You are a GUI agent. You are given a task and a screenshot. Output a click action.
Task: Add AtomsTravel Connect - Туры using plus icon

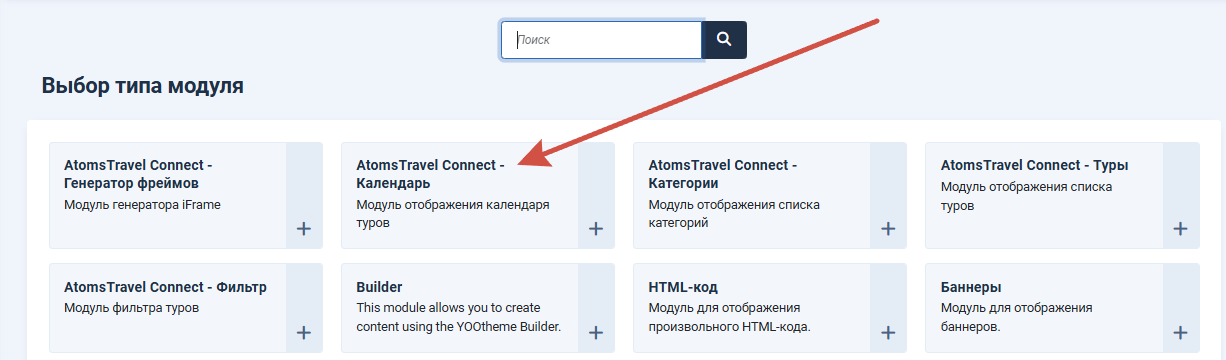click(1180, 228)
